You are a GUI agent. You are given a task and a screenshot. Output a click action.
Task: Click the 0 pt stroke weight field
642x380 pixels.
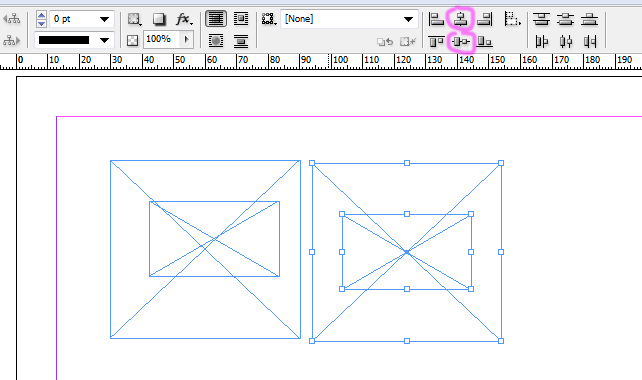tap(74, 19)
